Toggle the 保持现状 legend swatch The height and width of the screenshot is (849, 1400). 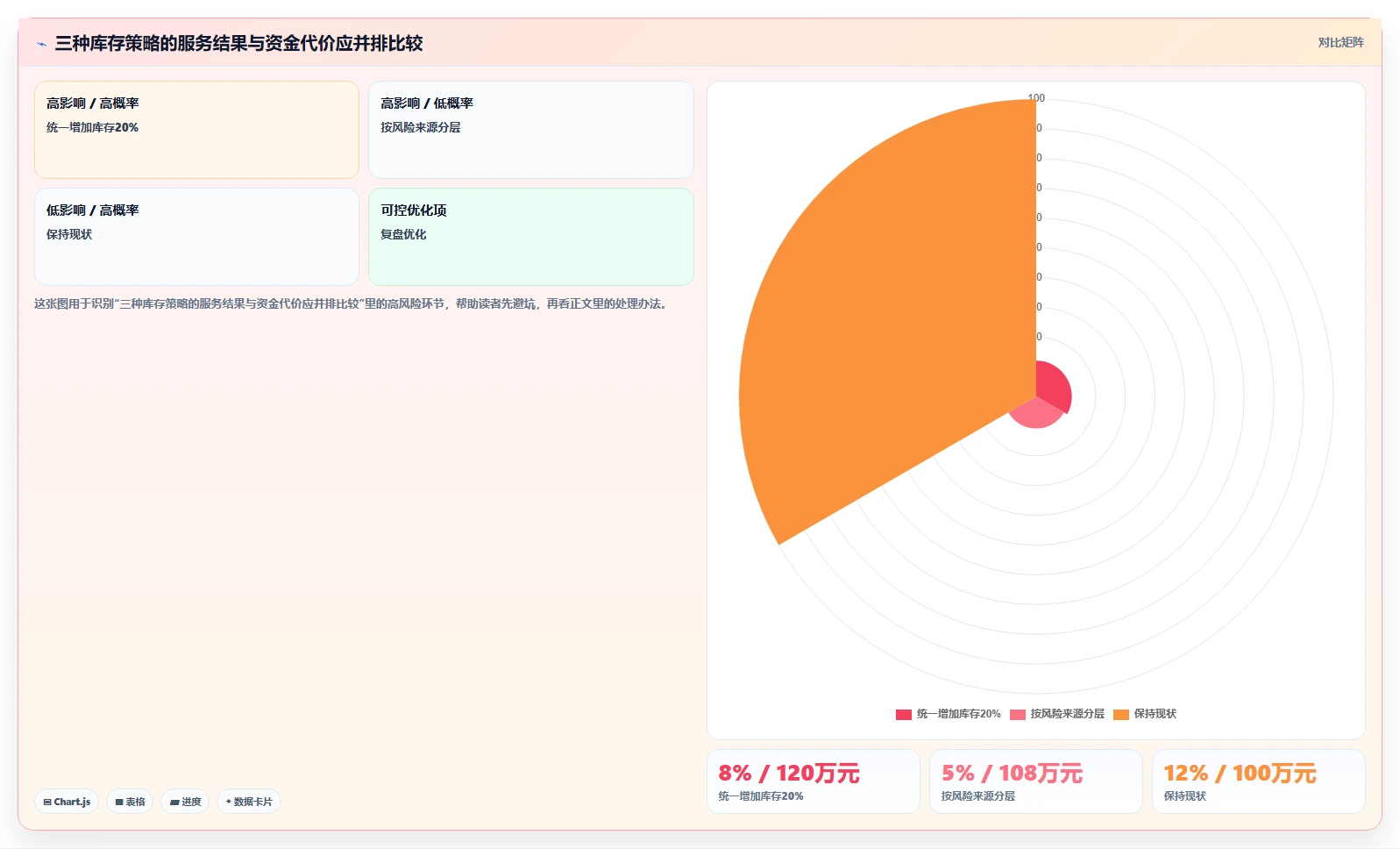click(1121, 714)
